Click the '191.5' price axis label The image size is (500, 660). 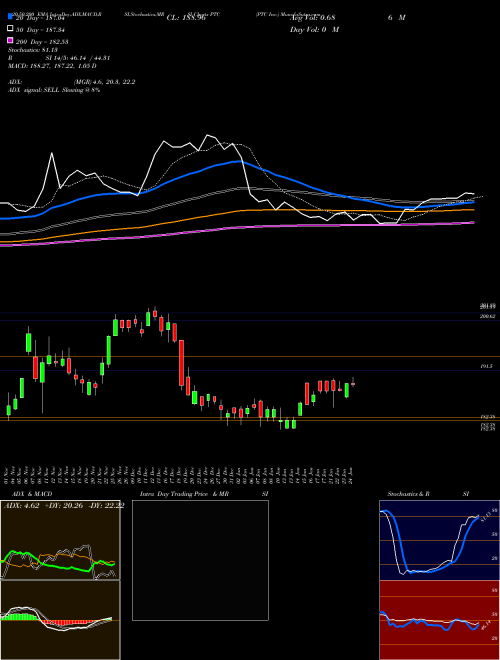point(486,367)
